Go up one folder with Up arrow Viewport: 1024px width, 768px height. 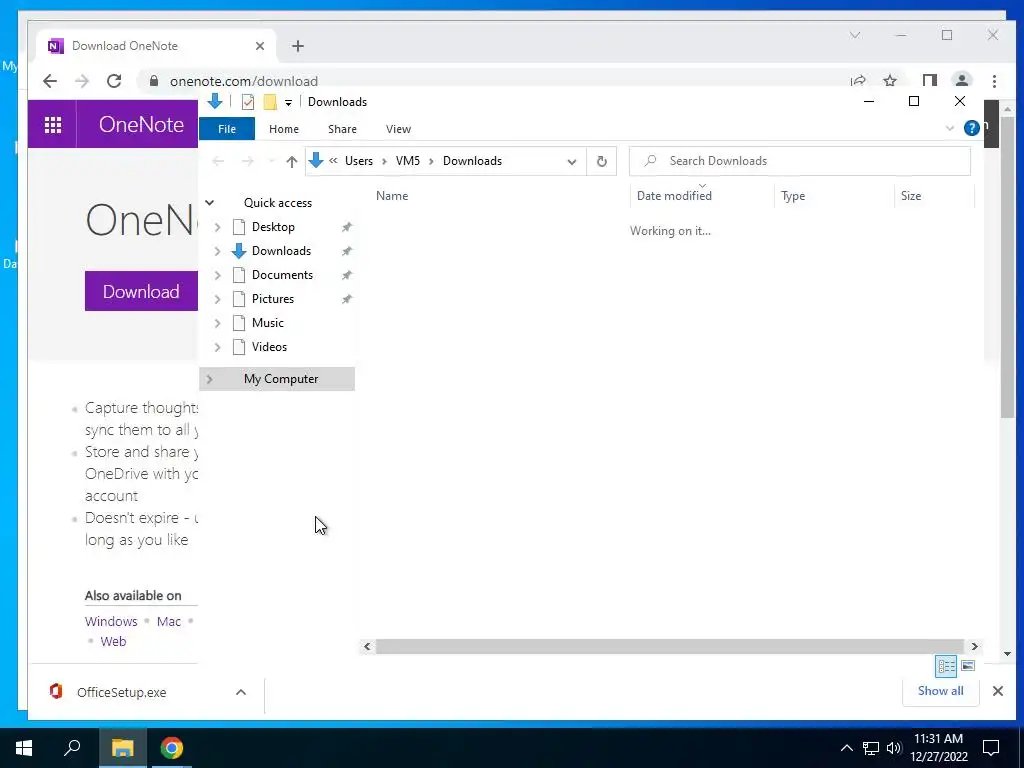292,161
